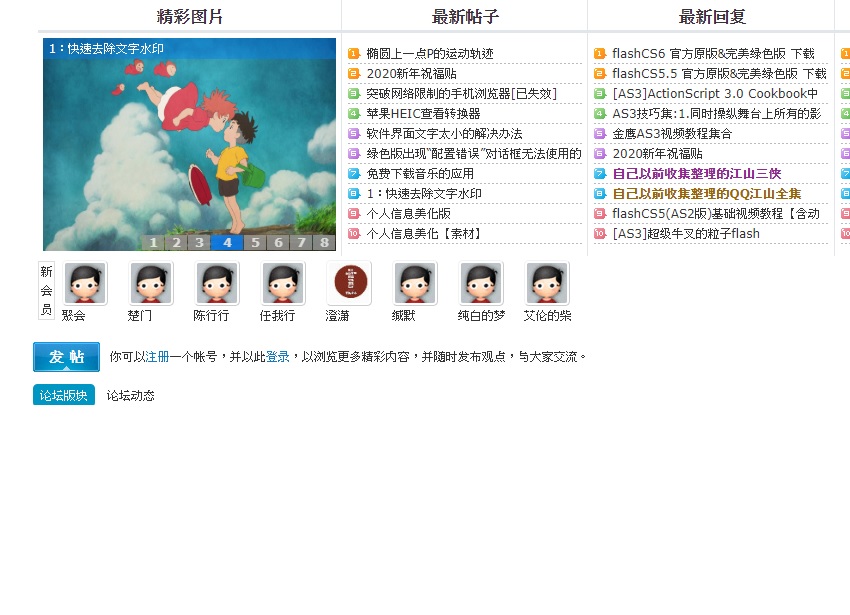
Task: Open reply AS3技巧集:1.同时操纵舞台上所有的影
Action: coord(717,114)
